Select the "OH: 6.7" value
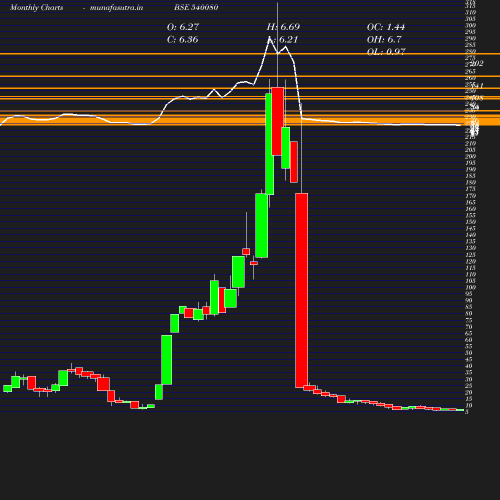The height and width of the screenshot is (500, 500). coord(384,40)
